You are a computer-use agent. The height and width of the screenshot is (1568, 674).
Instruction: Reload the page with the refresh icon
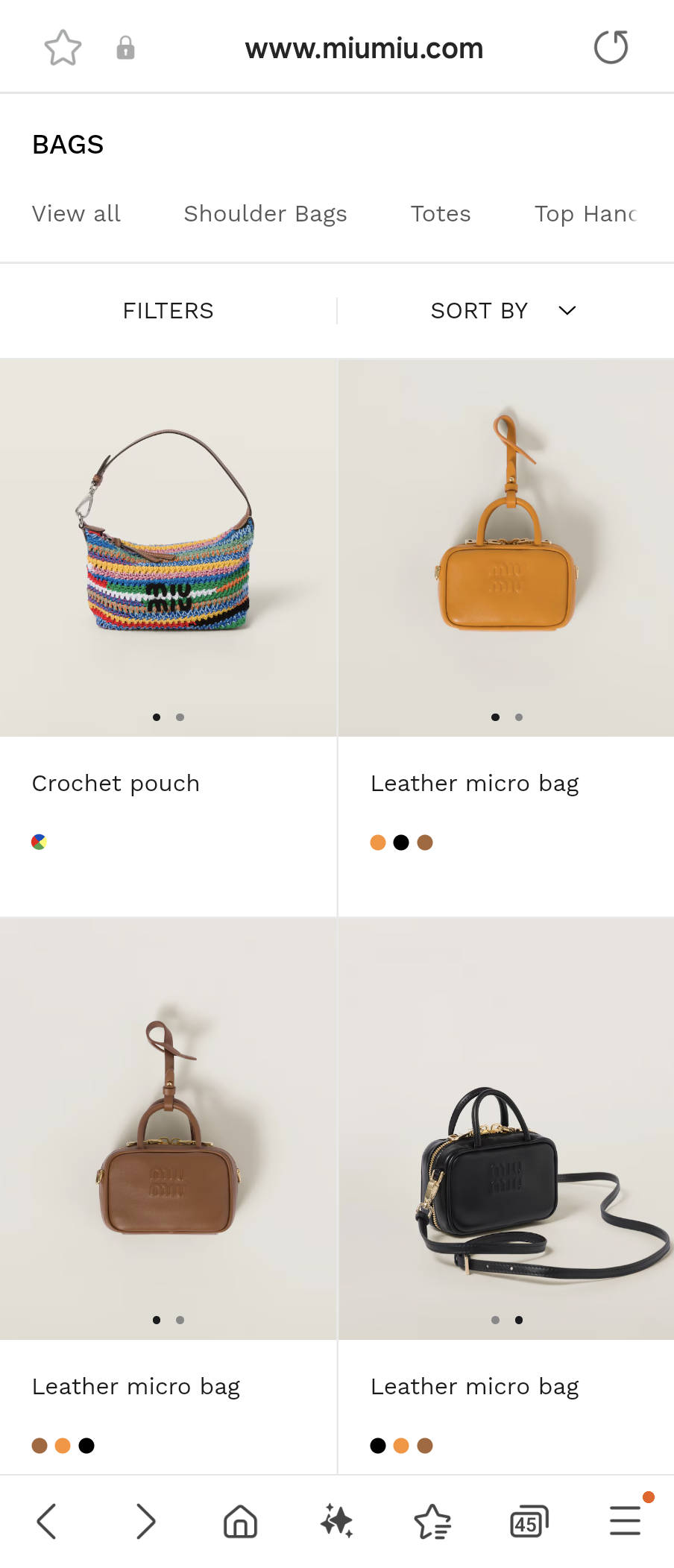point(611,48)
